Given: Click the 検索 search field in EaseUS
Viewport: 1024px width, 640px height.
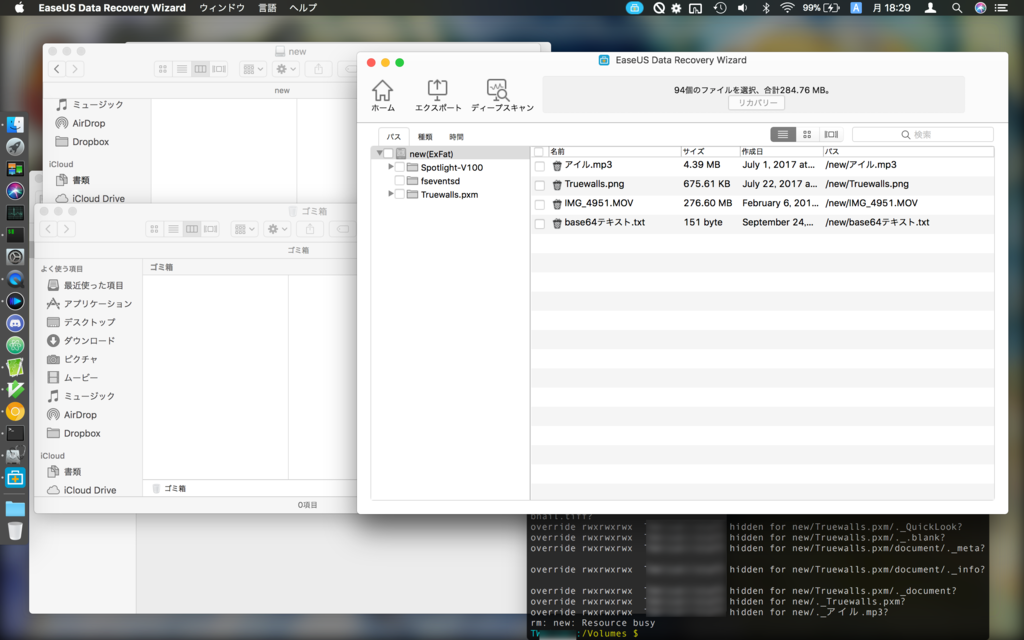Looking at the screenshot, I should click(x=923, y=135).
